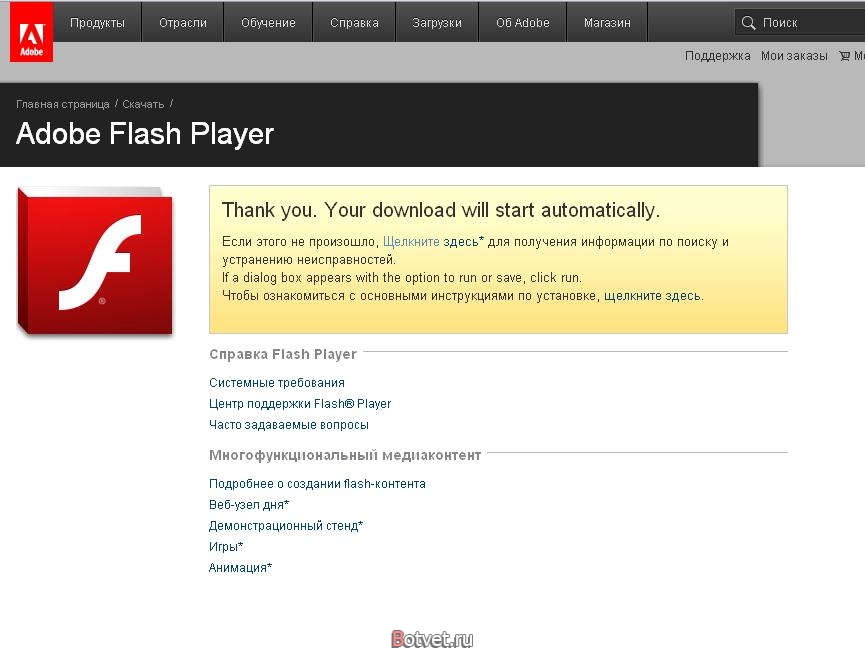Follow the Главная страница breadcrumb link

(63, 104)
